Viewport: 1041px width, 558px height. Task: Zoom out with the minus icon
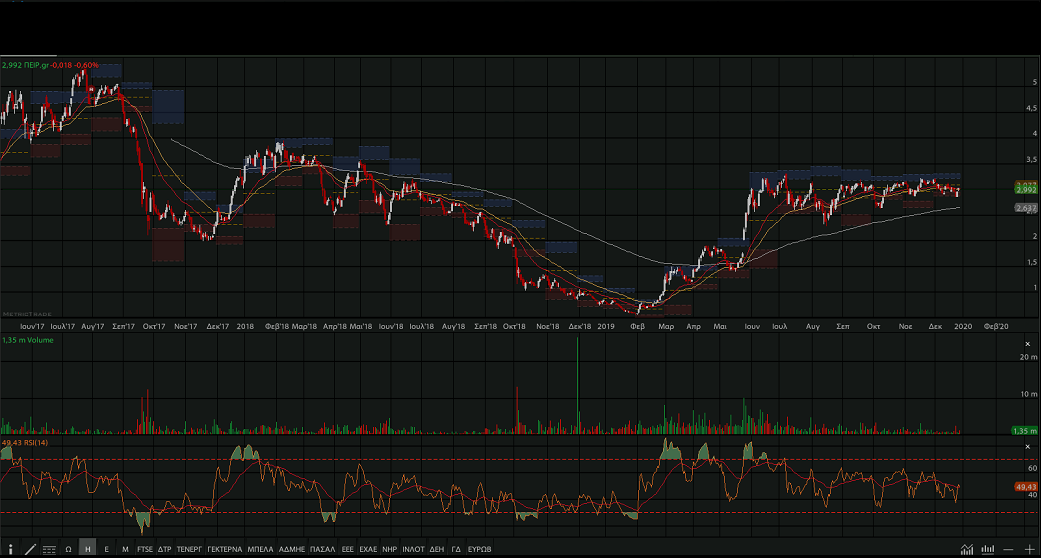[x=1009, y=549]
